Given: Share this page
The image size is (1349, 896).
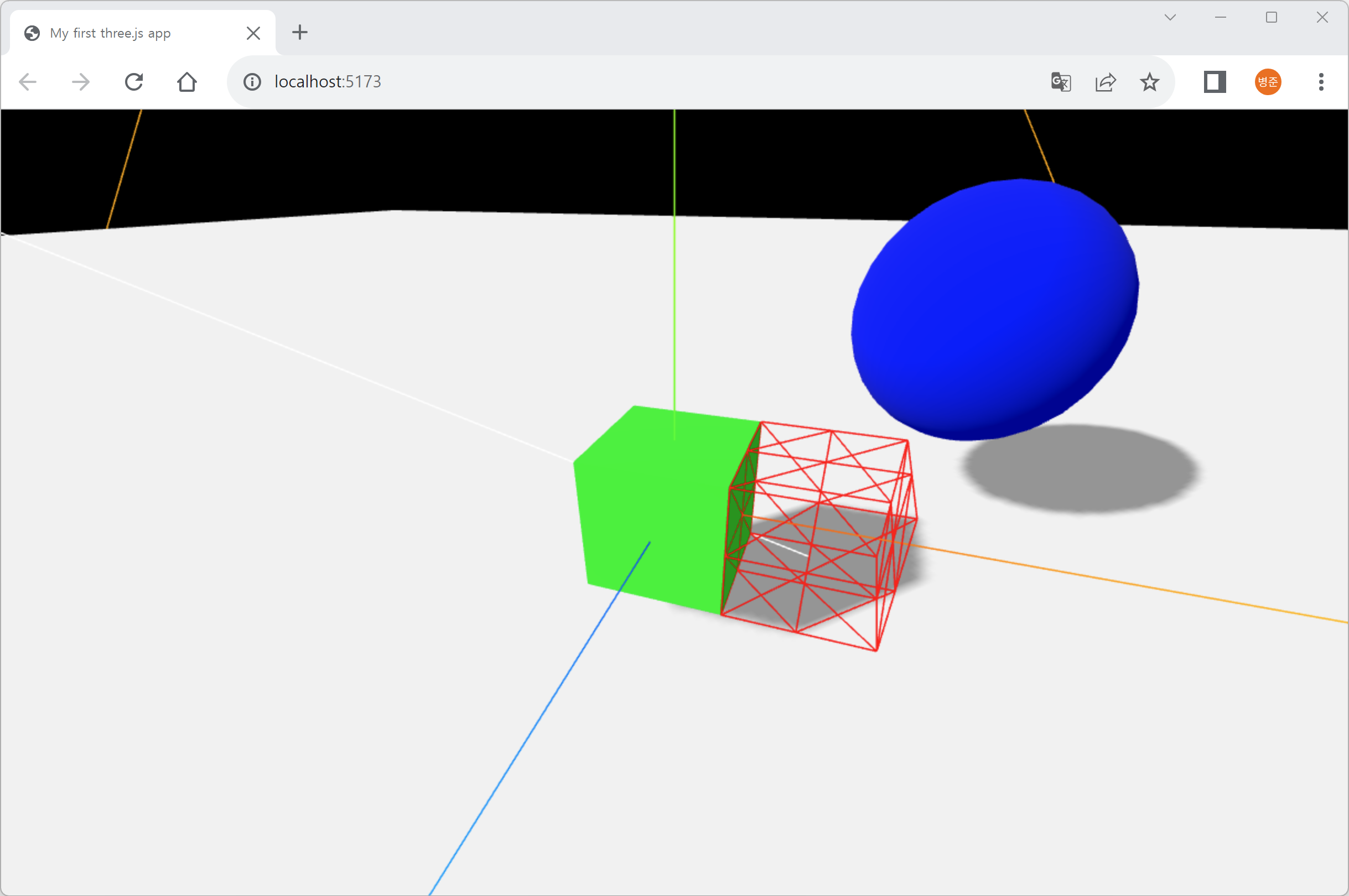Looking at the screenshot, I should click(1106, 82).
